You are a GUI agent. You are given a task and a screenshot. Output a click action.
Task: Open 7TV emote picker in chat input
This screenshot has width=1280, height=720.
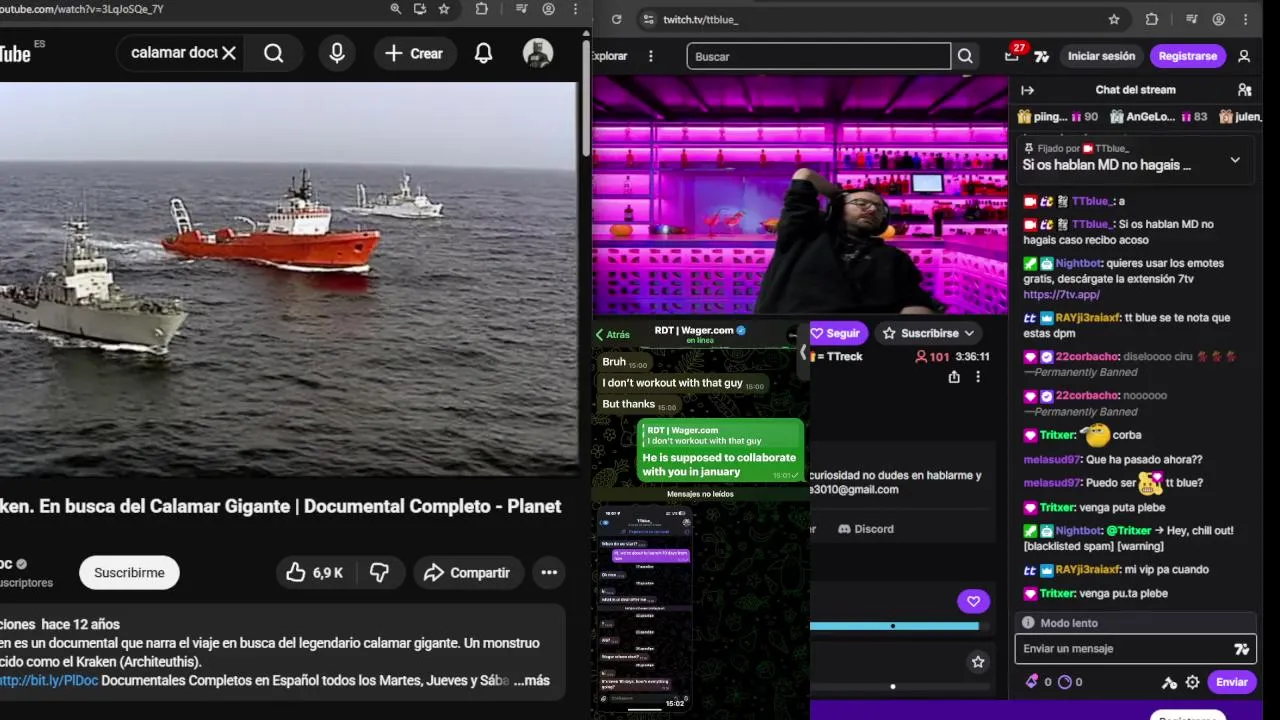click(1241, 649)
